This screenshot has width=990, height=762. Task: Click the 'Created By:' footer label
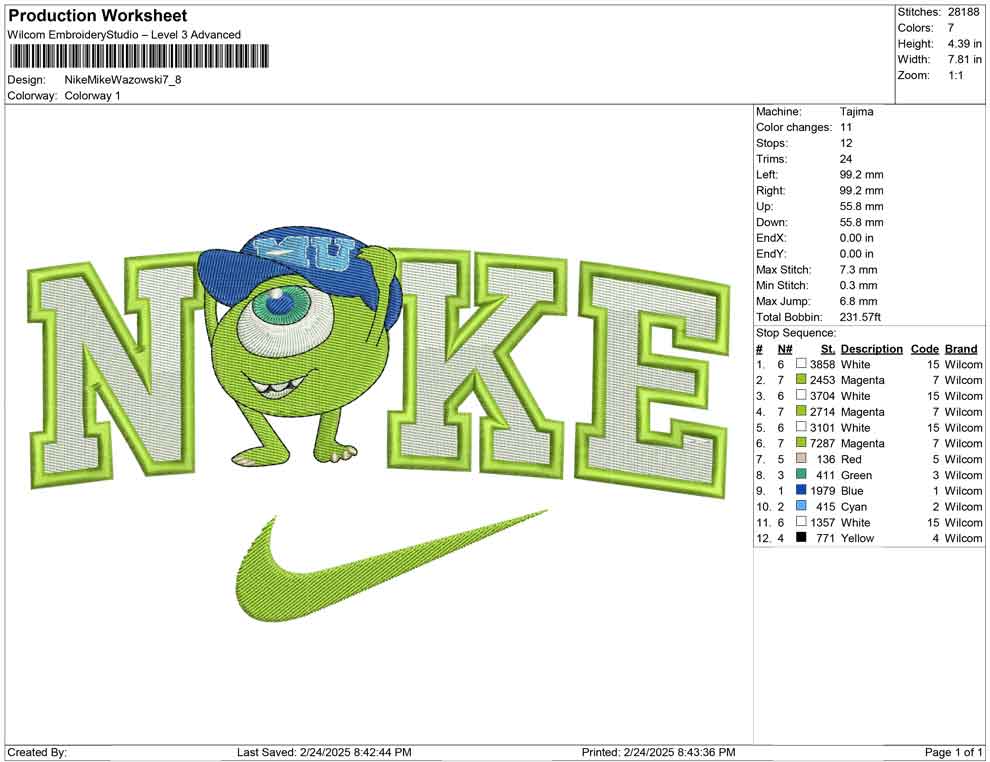[37, 752]
